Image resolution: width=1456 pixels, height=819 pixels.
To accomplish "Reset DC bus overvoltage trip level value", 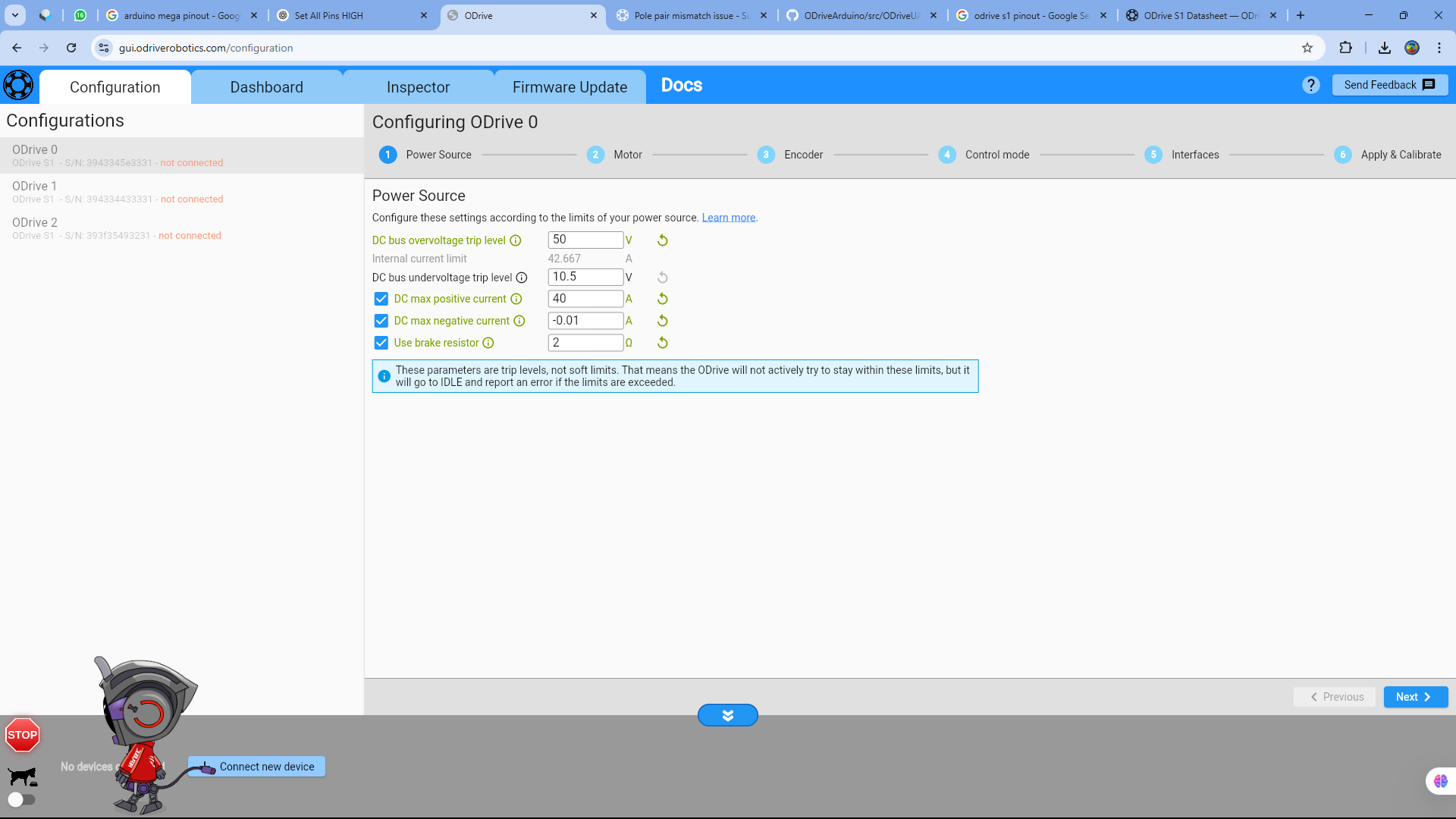I will click(x=662, y=240).
